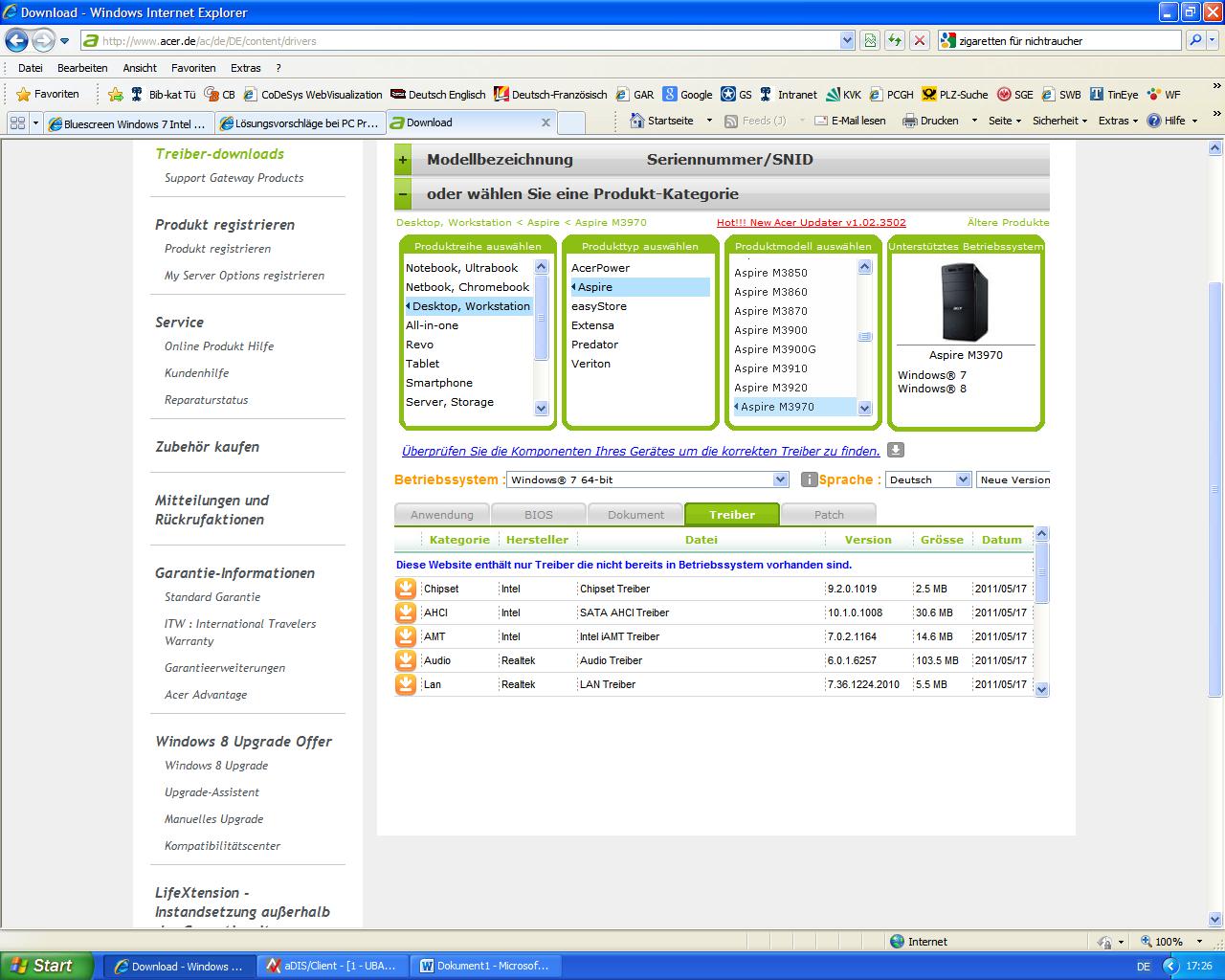Screen dimensions: 1225x980
Task: Click the info icon beside Betriebssystem dropdown
Action: click(x=809, y=479)
